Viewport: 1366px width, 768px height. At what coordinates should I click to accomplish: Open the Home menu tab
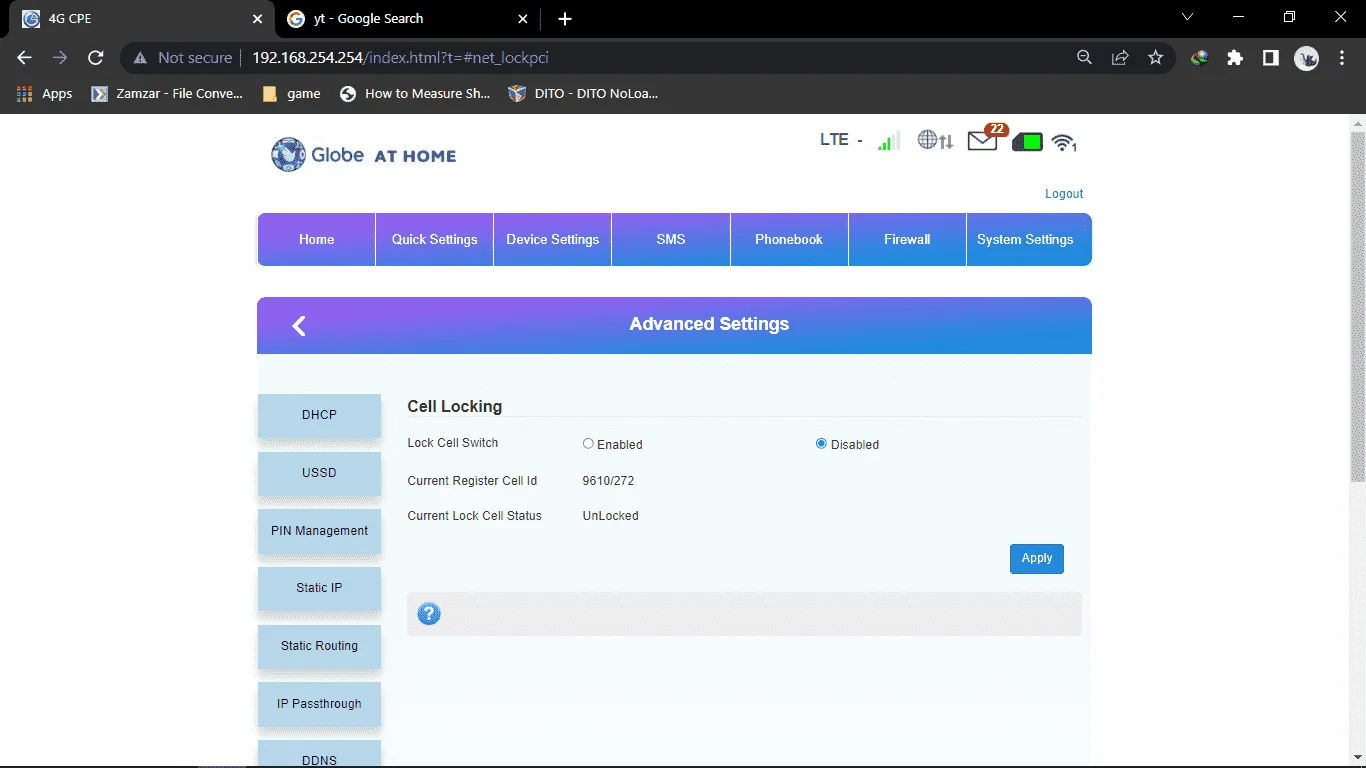click(x=316, y=240)
